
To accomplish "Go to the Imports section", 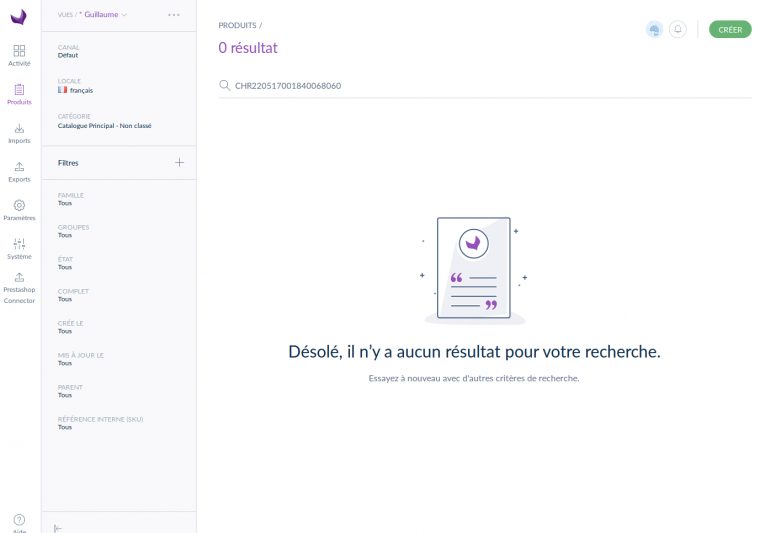I will click(19, 133).
